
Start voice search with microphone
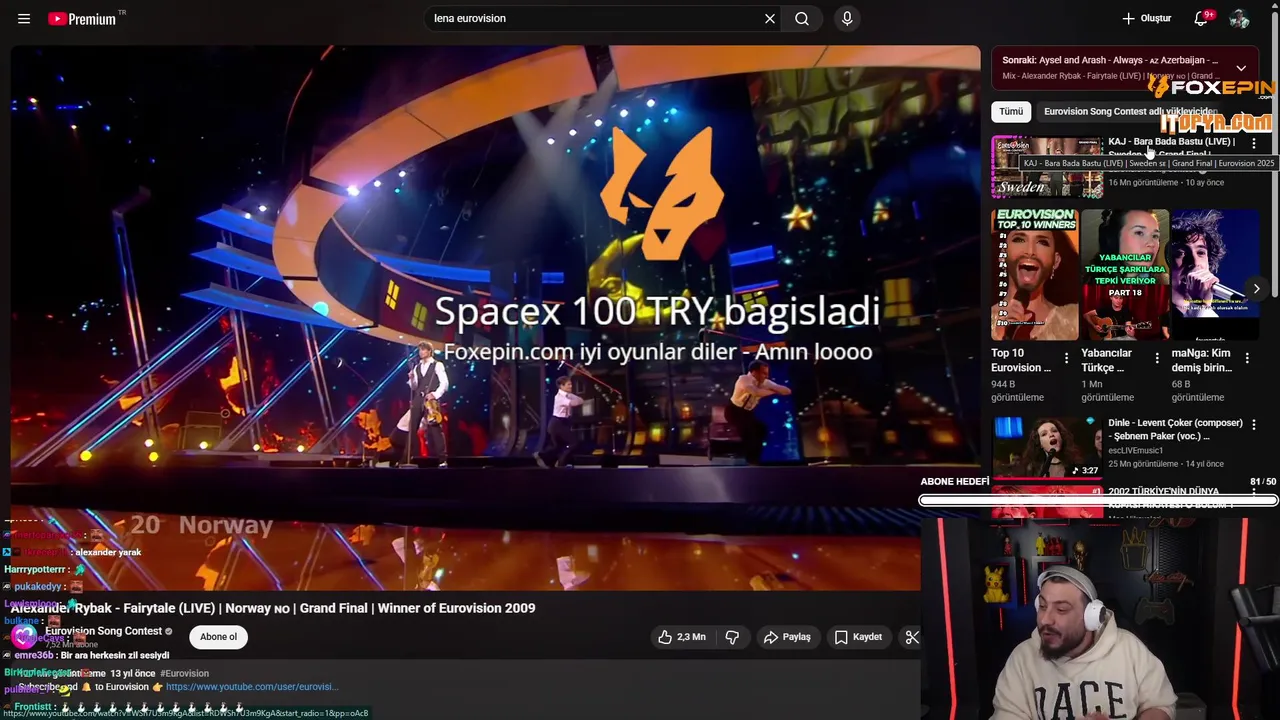847,19
